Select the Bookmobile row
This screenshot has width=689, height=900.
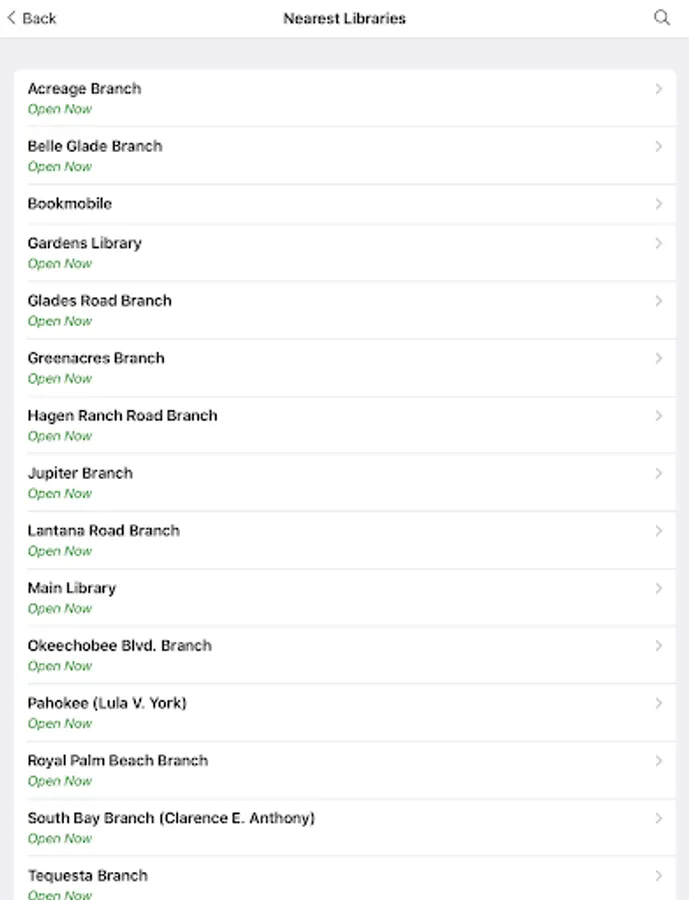(70, 204)
